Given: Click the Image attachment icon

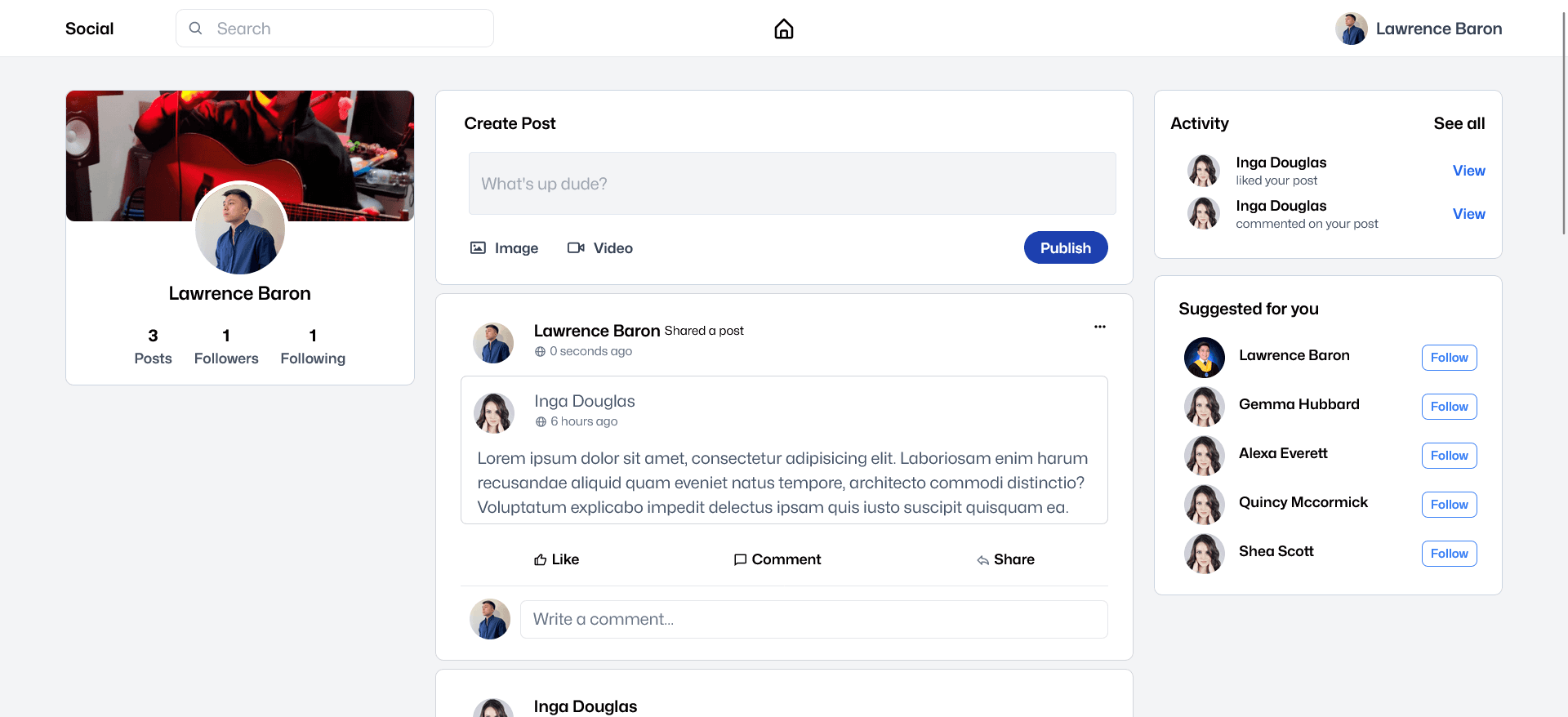Looking at the screenshot, I should point(478,247).
